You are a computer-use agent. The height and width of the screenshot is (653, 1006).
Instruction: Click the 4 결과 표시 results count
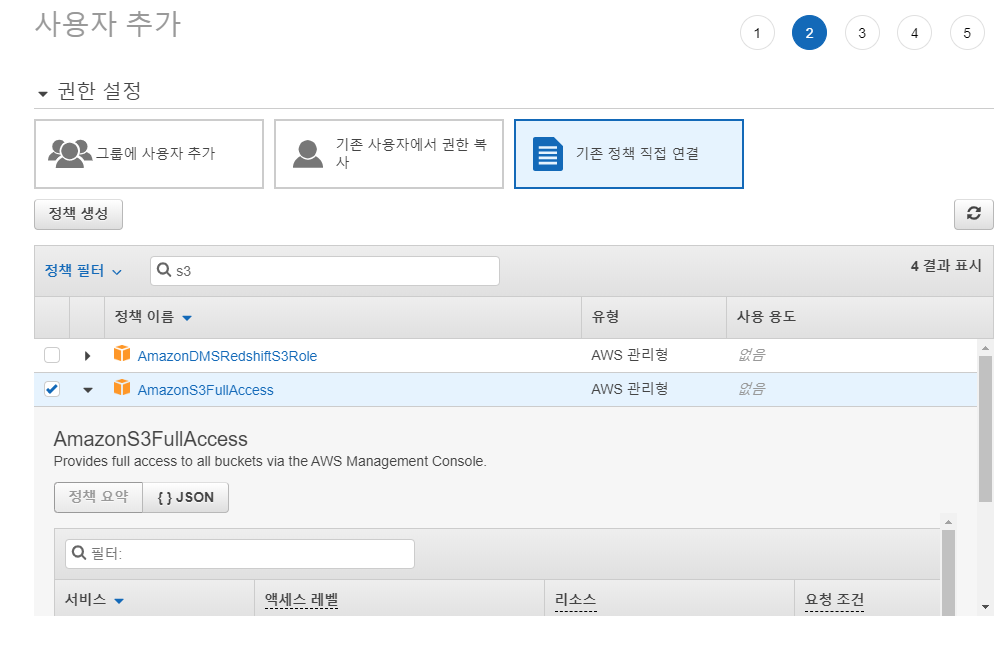(x=946, y=266)
